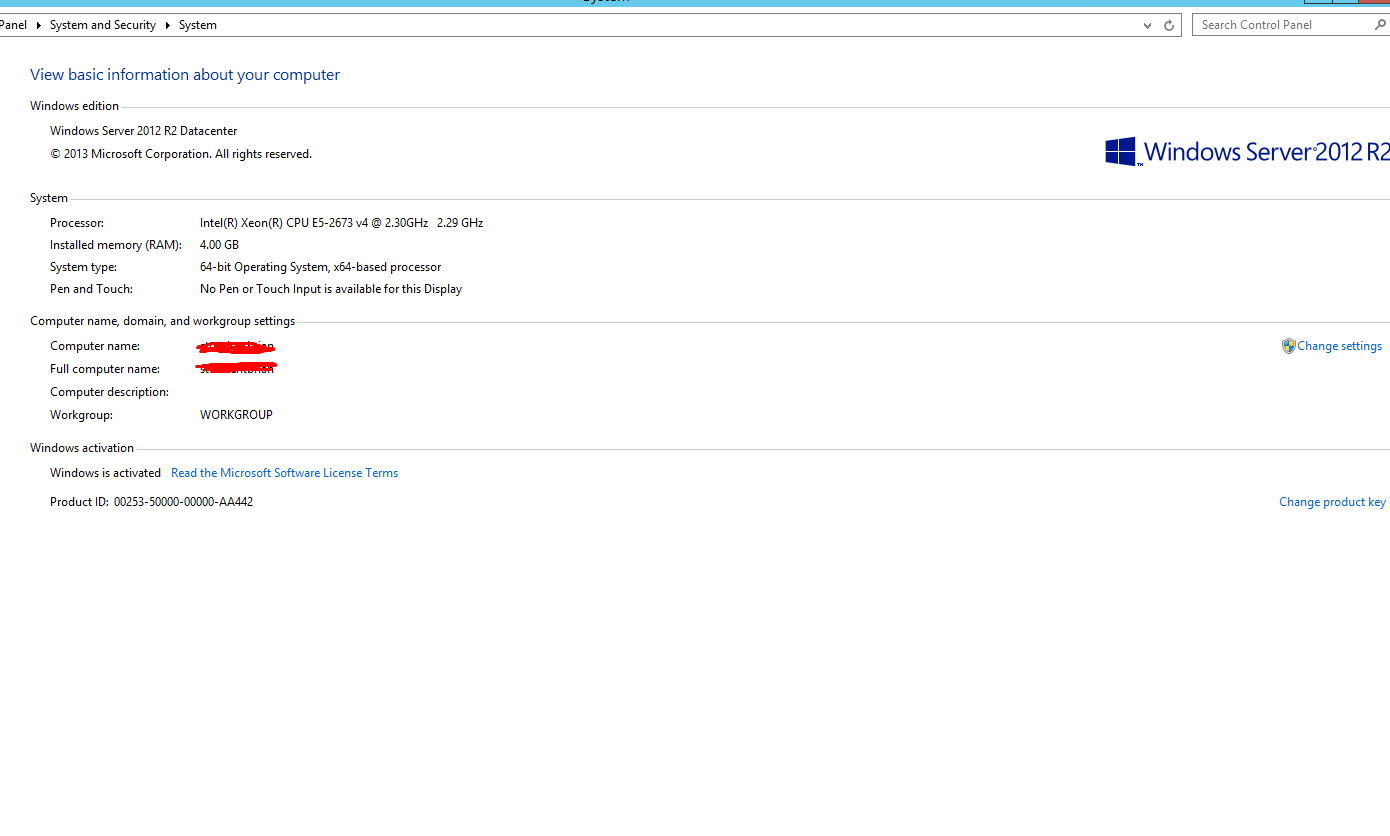The image size is (1390, 836).
Task: Select the System breadcrumb item
Action: pyautogui.click(x=198, y=25)
